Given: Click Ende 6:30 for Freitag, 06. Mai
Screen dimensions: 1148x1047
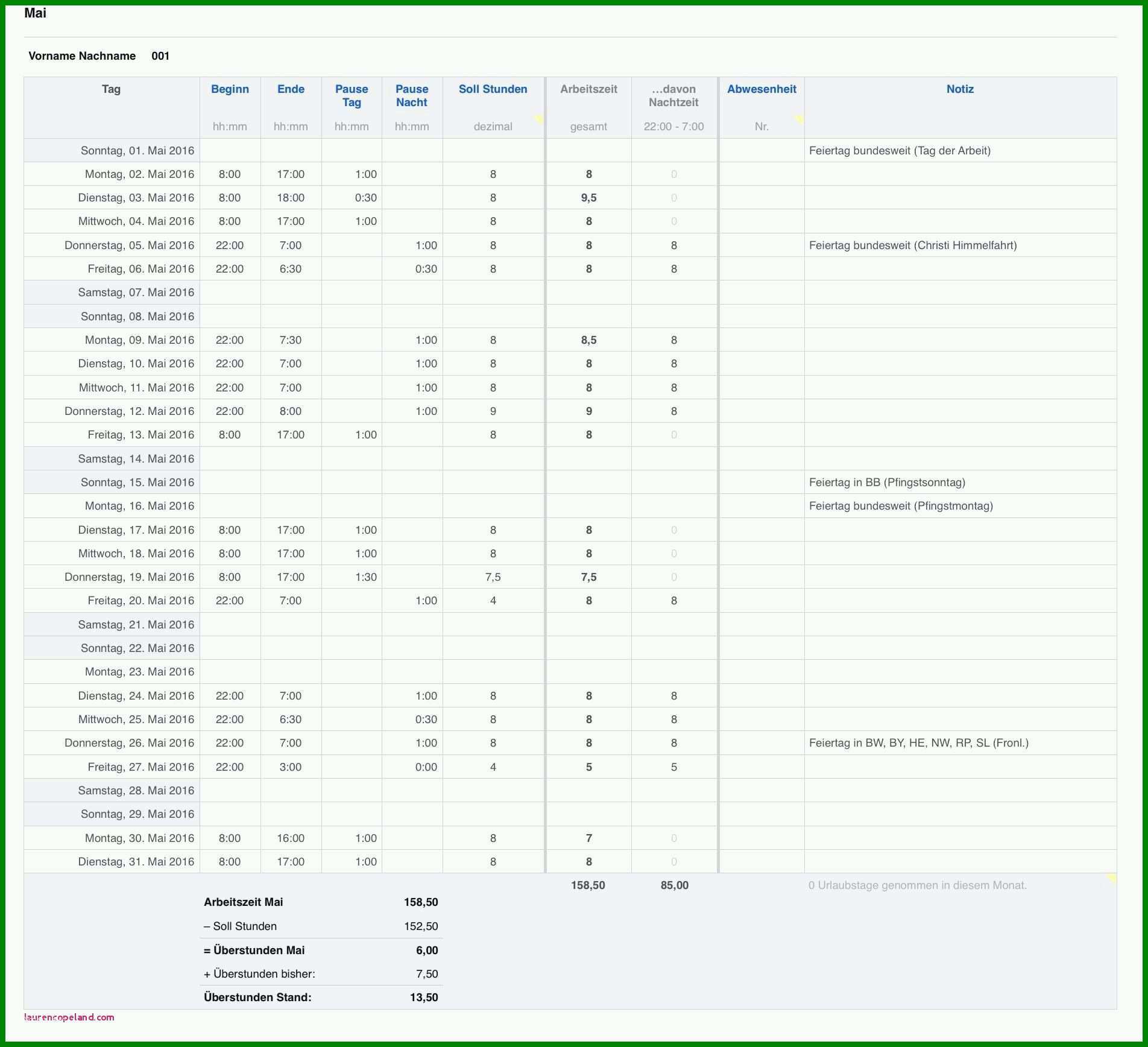Looking at the screenshot, I should tap(291, 269).
